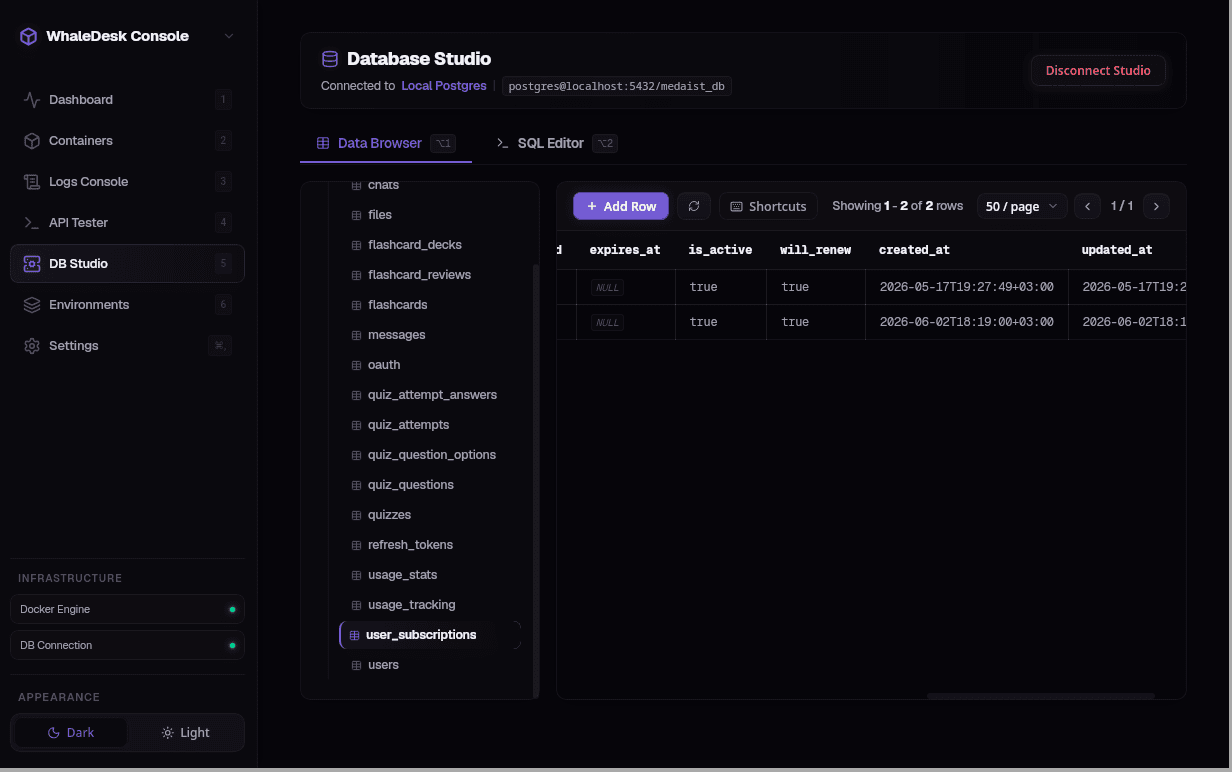Open the Dashboard pulse icon

pos(32,100)
